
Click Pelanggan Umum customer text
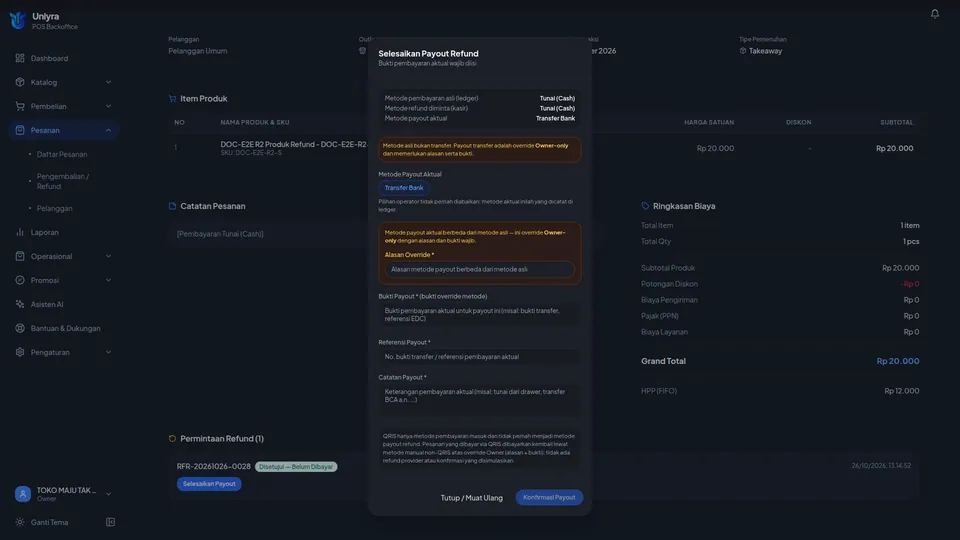(x=198, y=51)
